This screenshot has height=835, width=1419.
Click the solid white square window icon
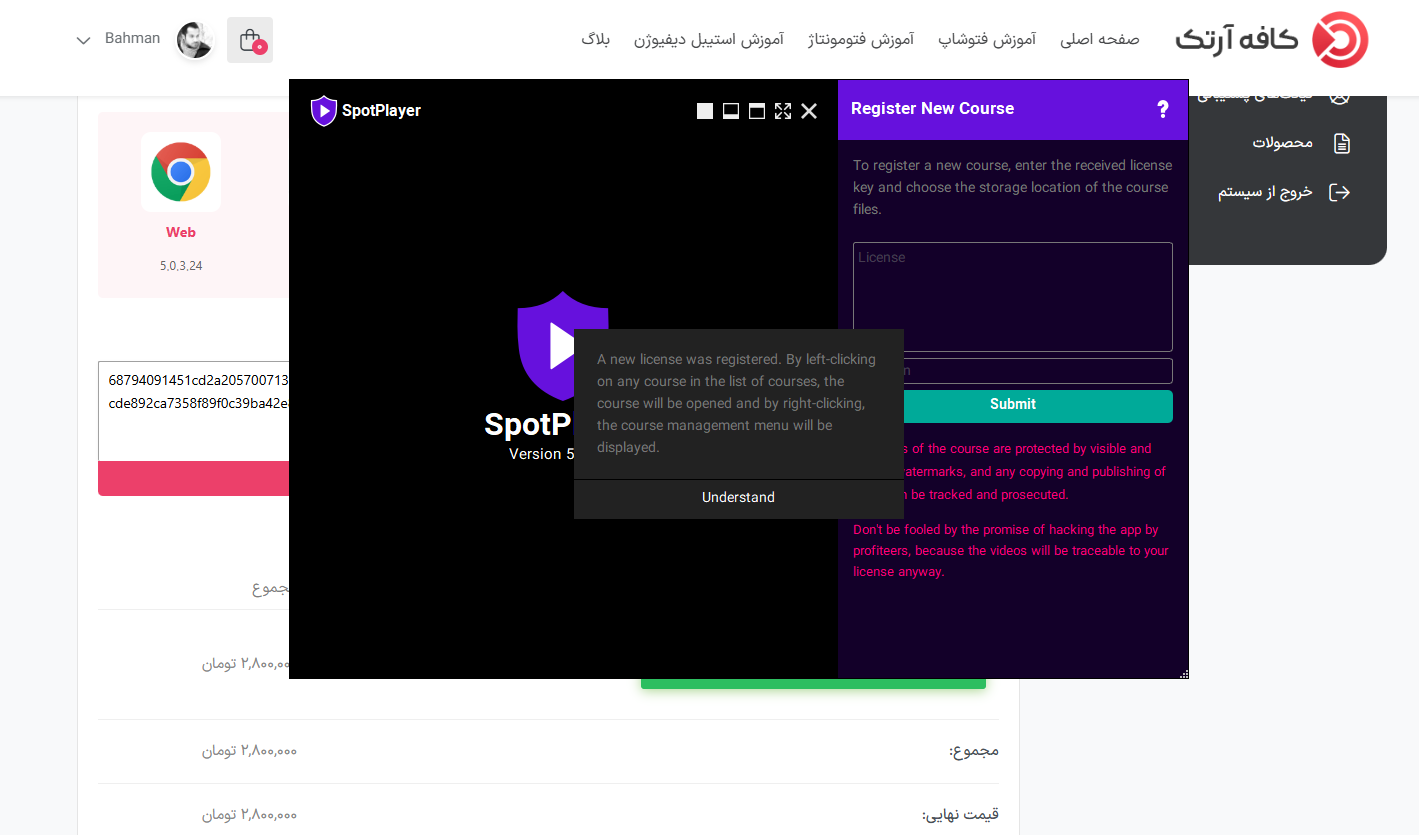click(x=705, y=111)
